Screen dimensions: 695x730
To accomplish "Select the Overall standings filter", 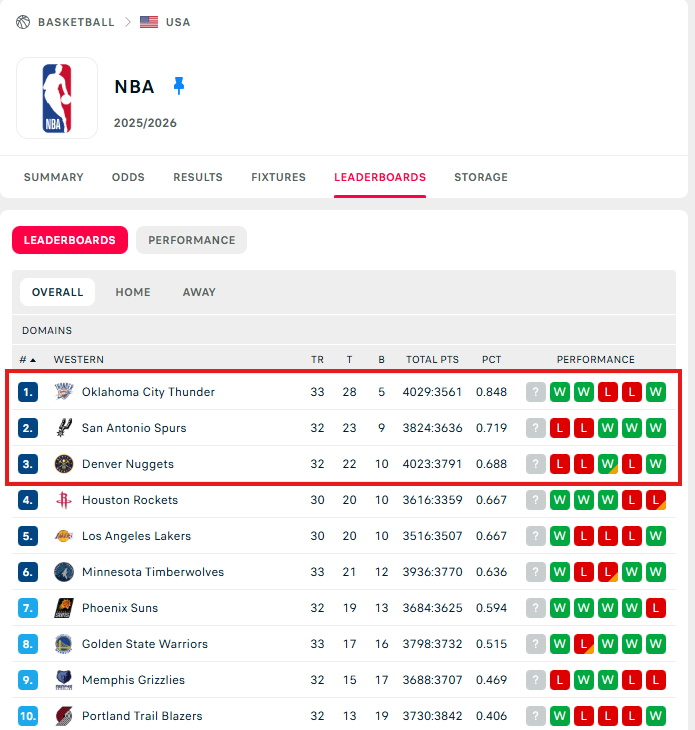I will coord(57,292).
